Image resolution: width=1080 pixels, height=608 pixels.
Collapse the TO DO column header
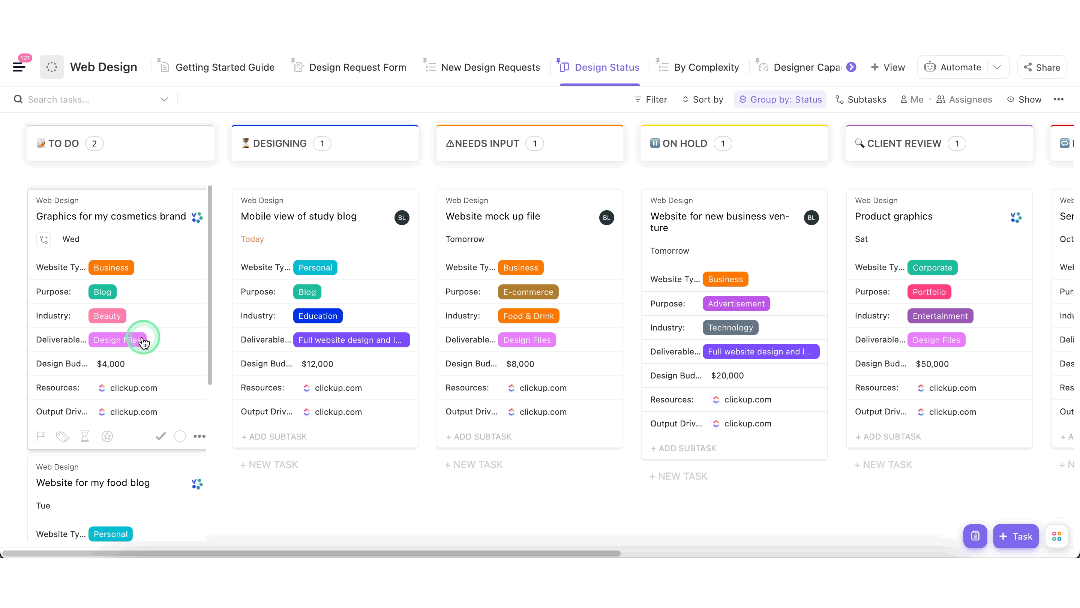click(120, 143)
